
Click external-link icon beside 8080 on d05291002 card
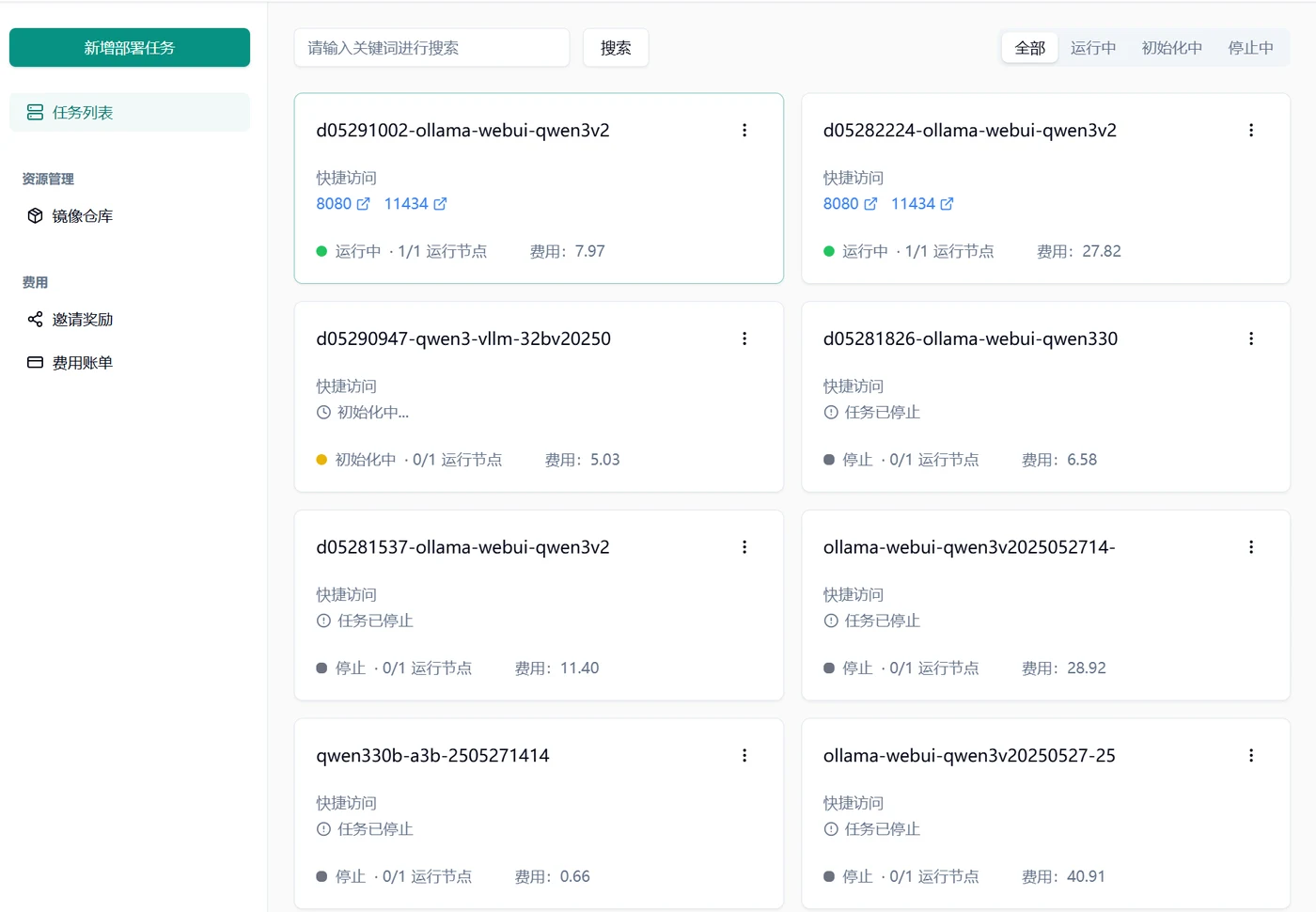point(364,204)
